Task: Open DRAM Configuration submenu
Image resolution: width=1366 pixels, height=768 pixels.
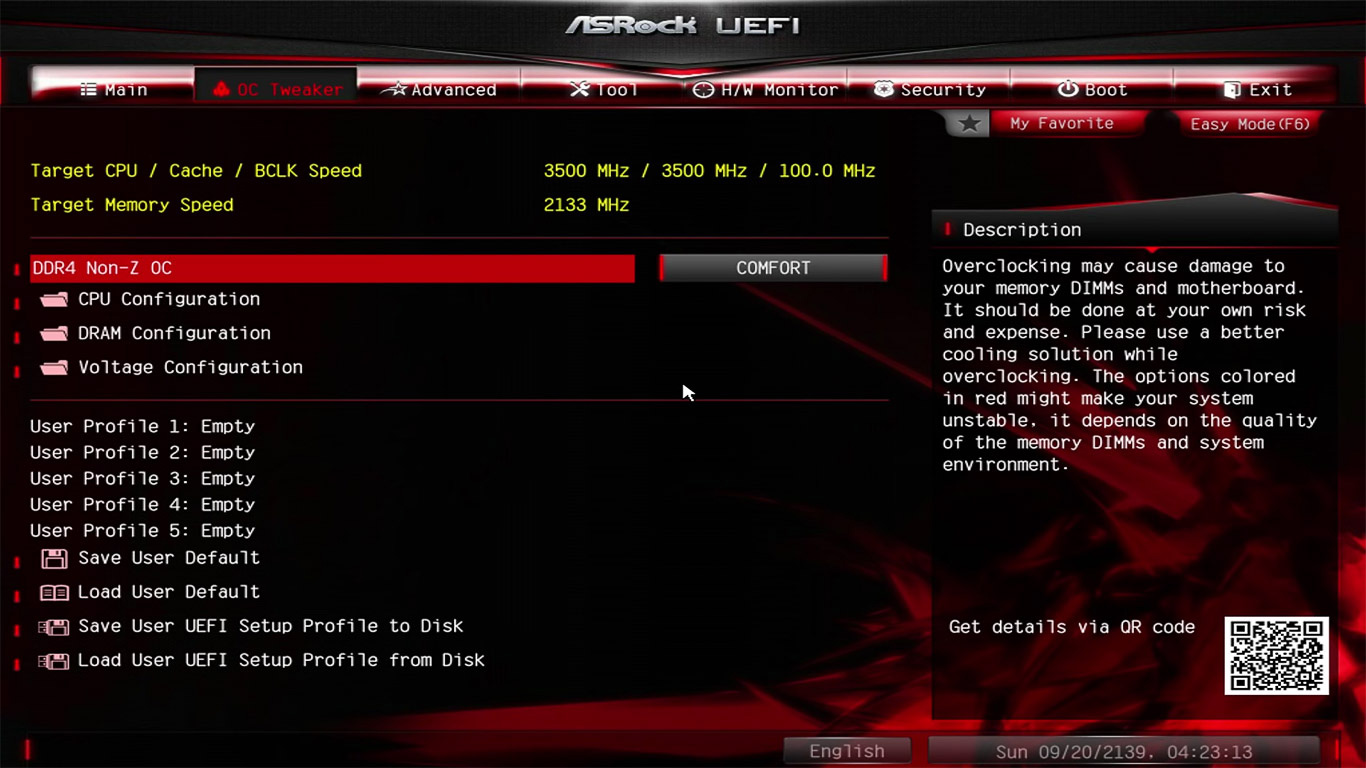Action: (174, 333)
